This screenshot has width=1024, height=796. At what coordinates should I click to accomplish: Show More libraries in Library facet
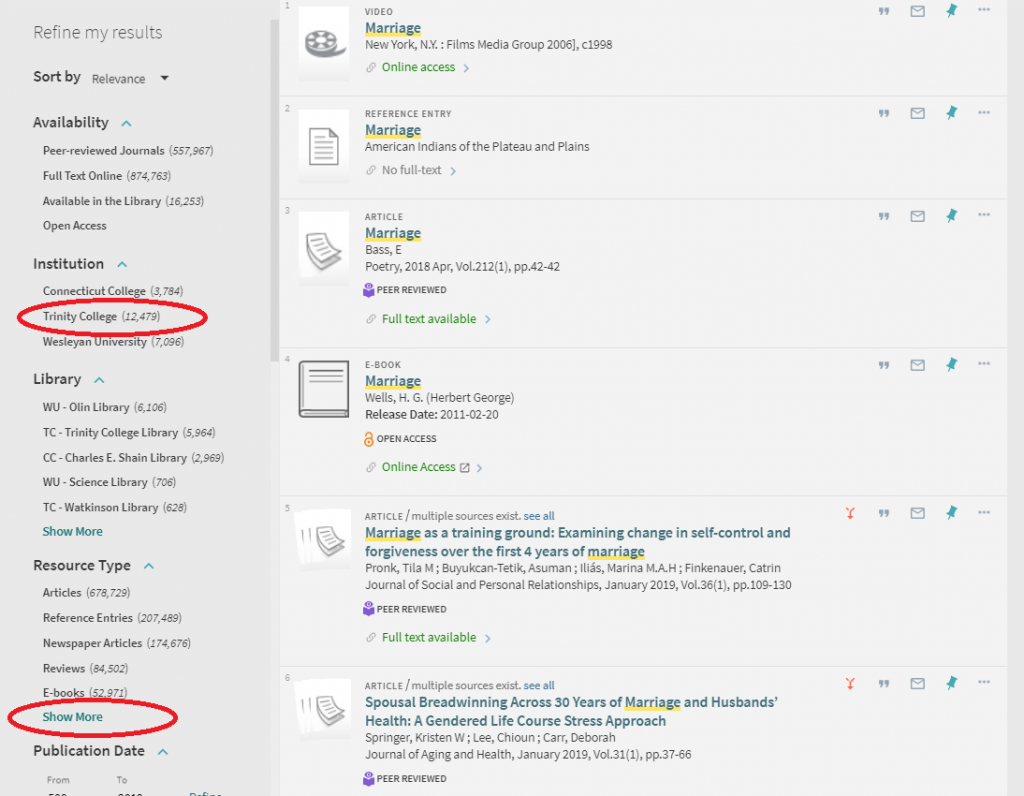[72, 532]
